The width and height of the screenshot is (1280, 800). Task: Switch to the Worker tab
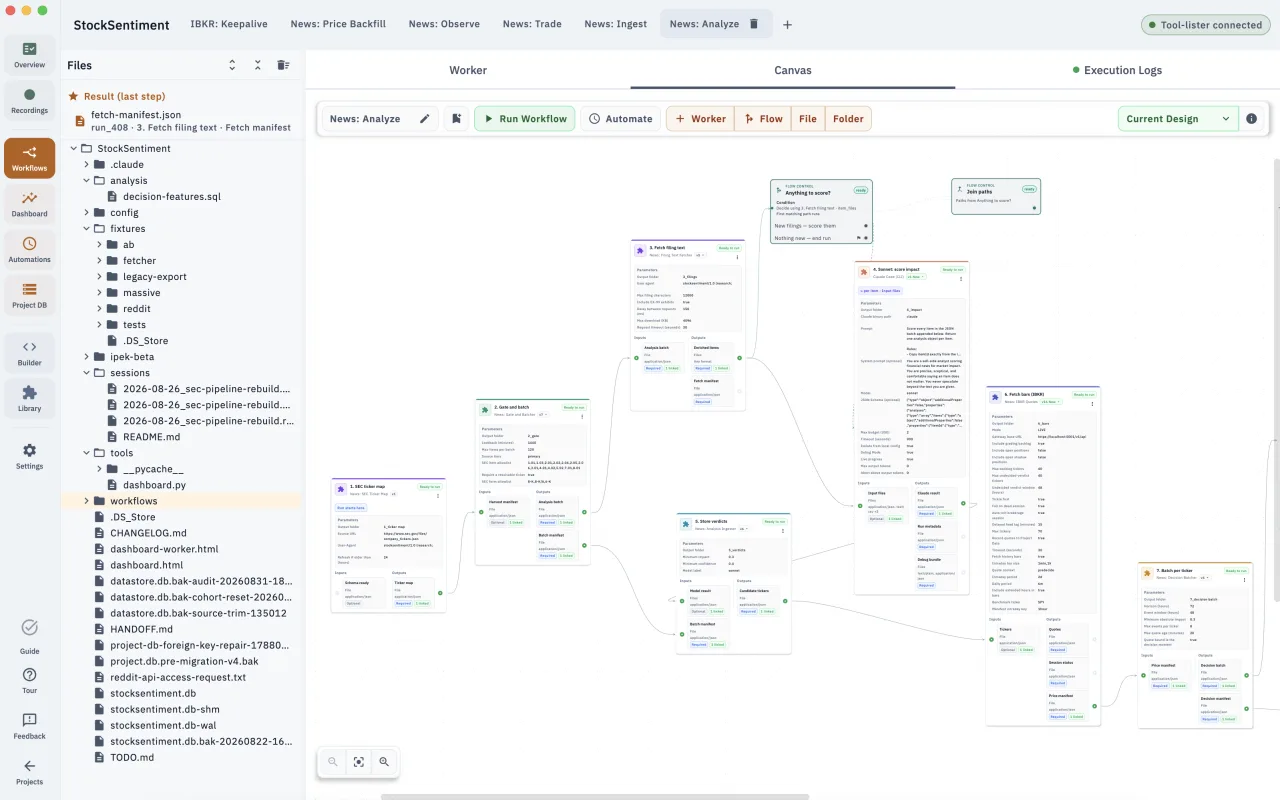click(468, 71)
